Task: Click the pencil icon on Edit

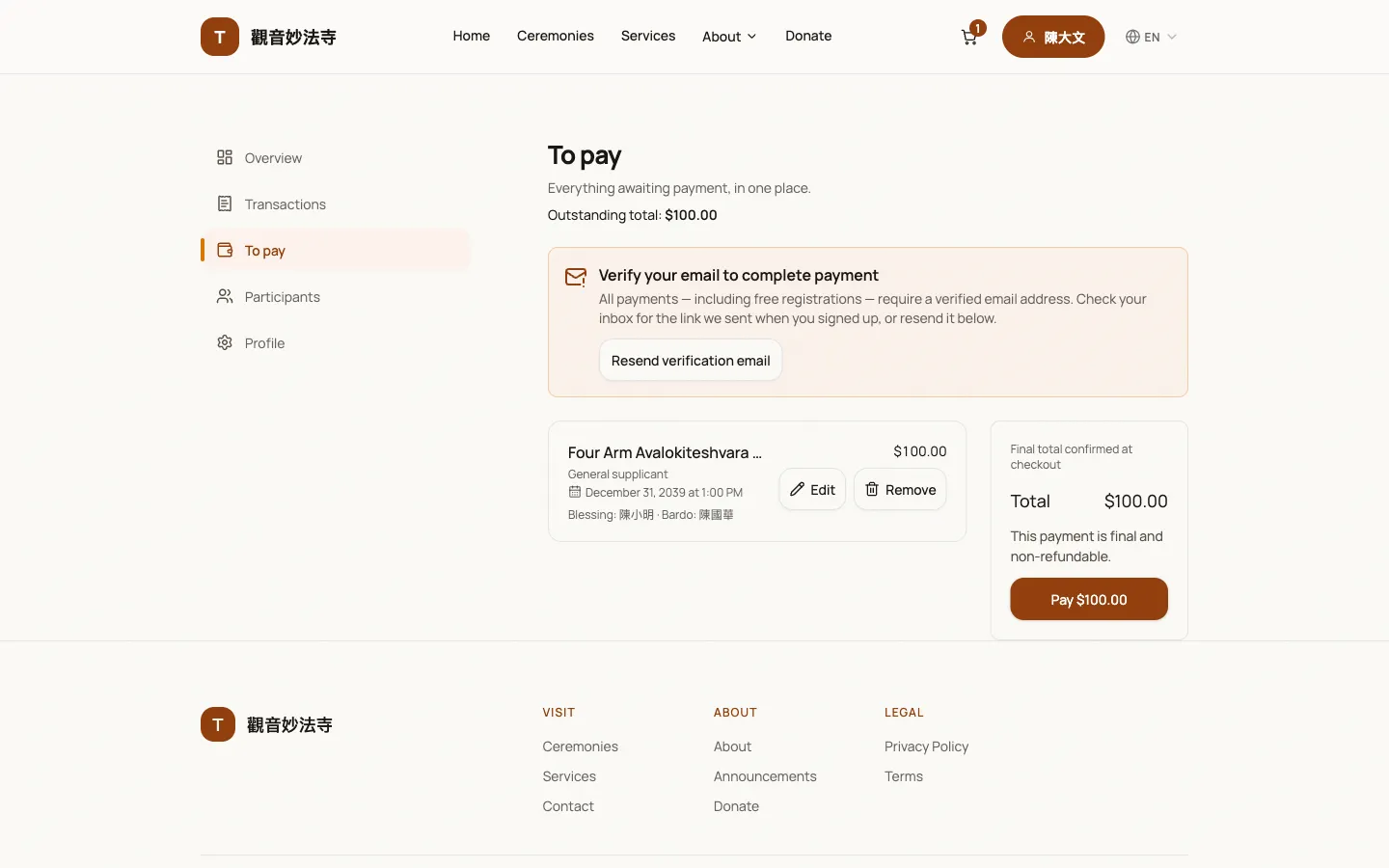Action: tap(797, 490)
